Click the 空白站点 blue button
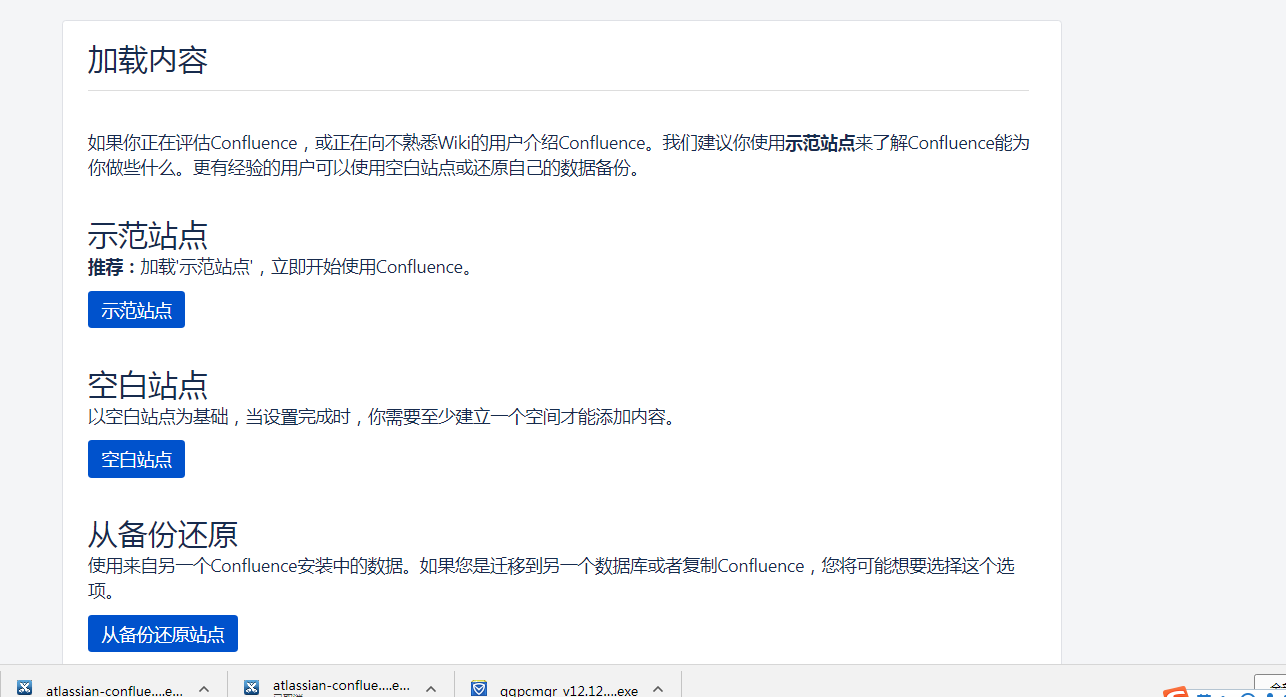This screenshot has height=697, width=1286. (136, 458)
